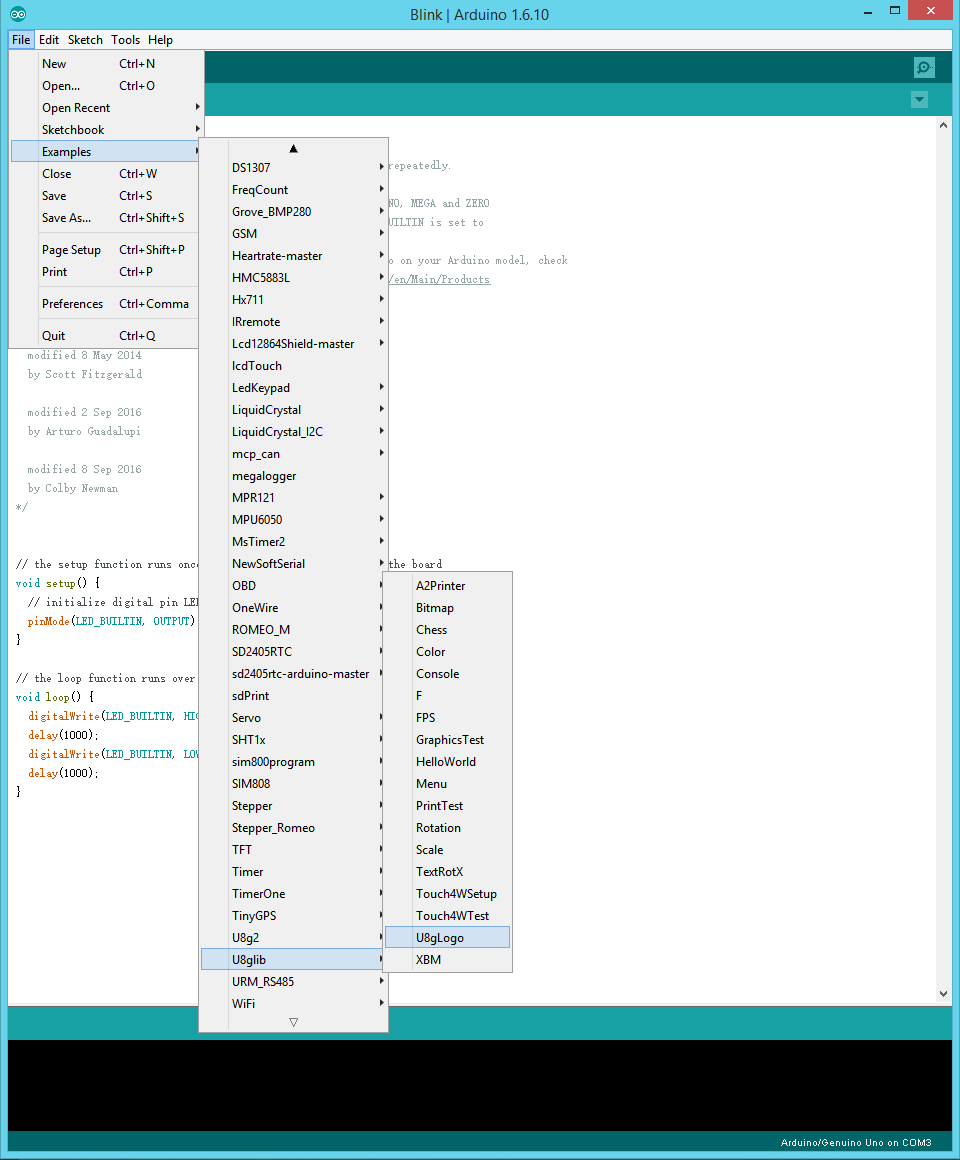Follow the /en/Main/Products link in editor
The height and width of the screenshot is (1160, 960).
(440, 280)
